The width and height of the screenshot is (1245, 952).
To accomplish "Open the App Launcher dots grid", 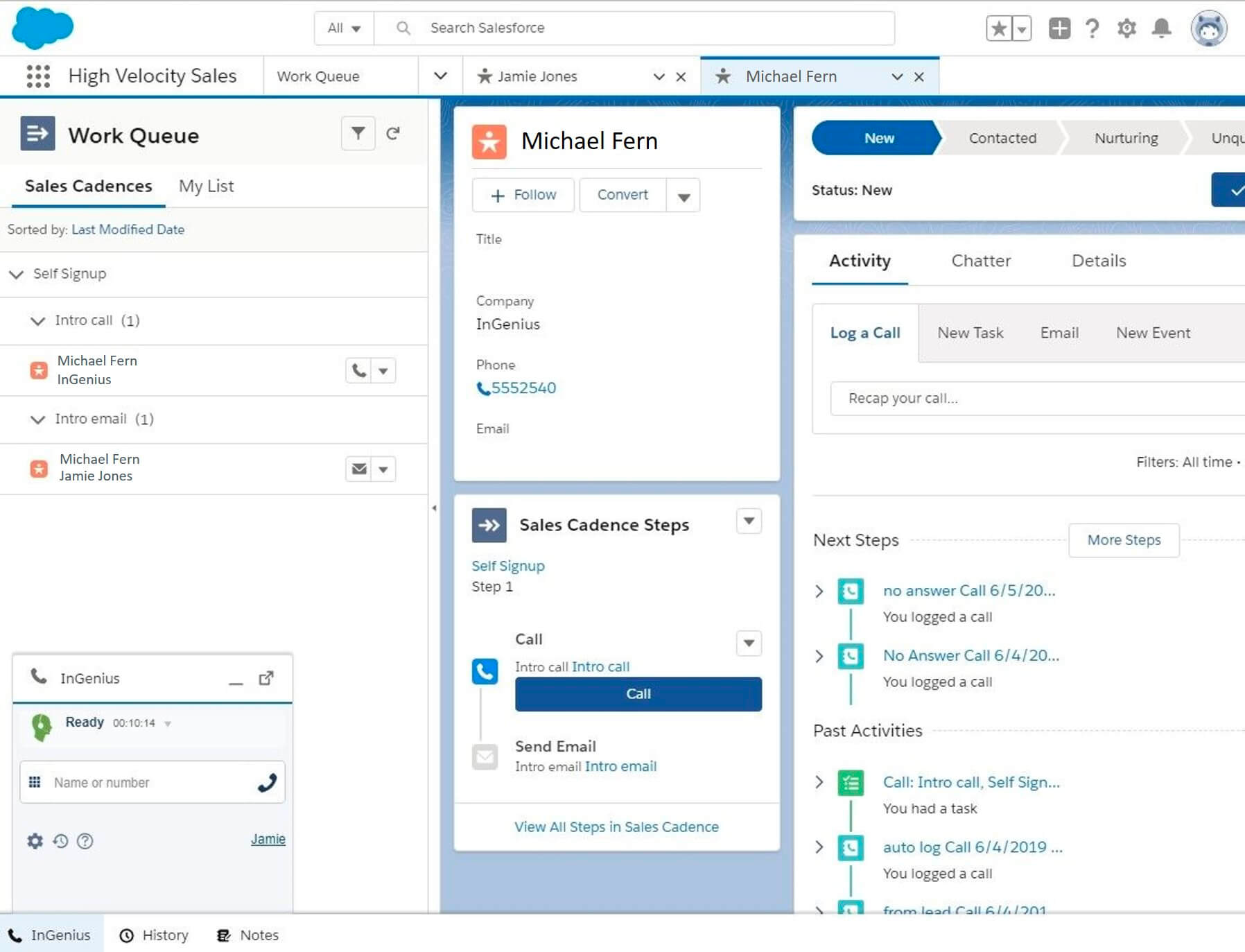I will click(x=38, y=76).
